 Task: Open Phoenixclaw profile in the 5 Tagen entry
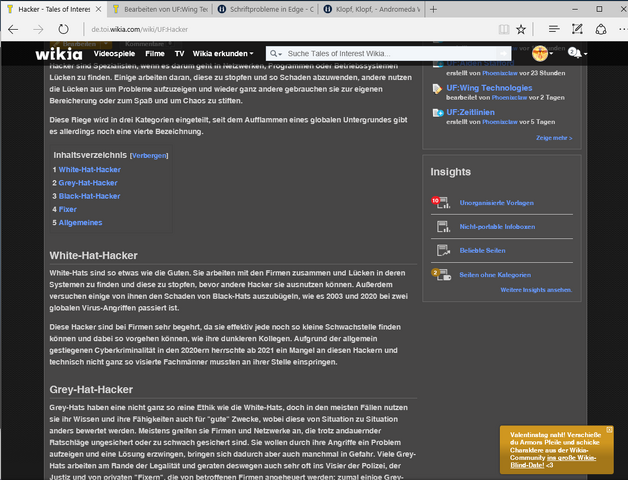pyautogui.click(x=499, y=122)
